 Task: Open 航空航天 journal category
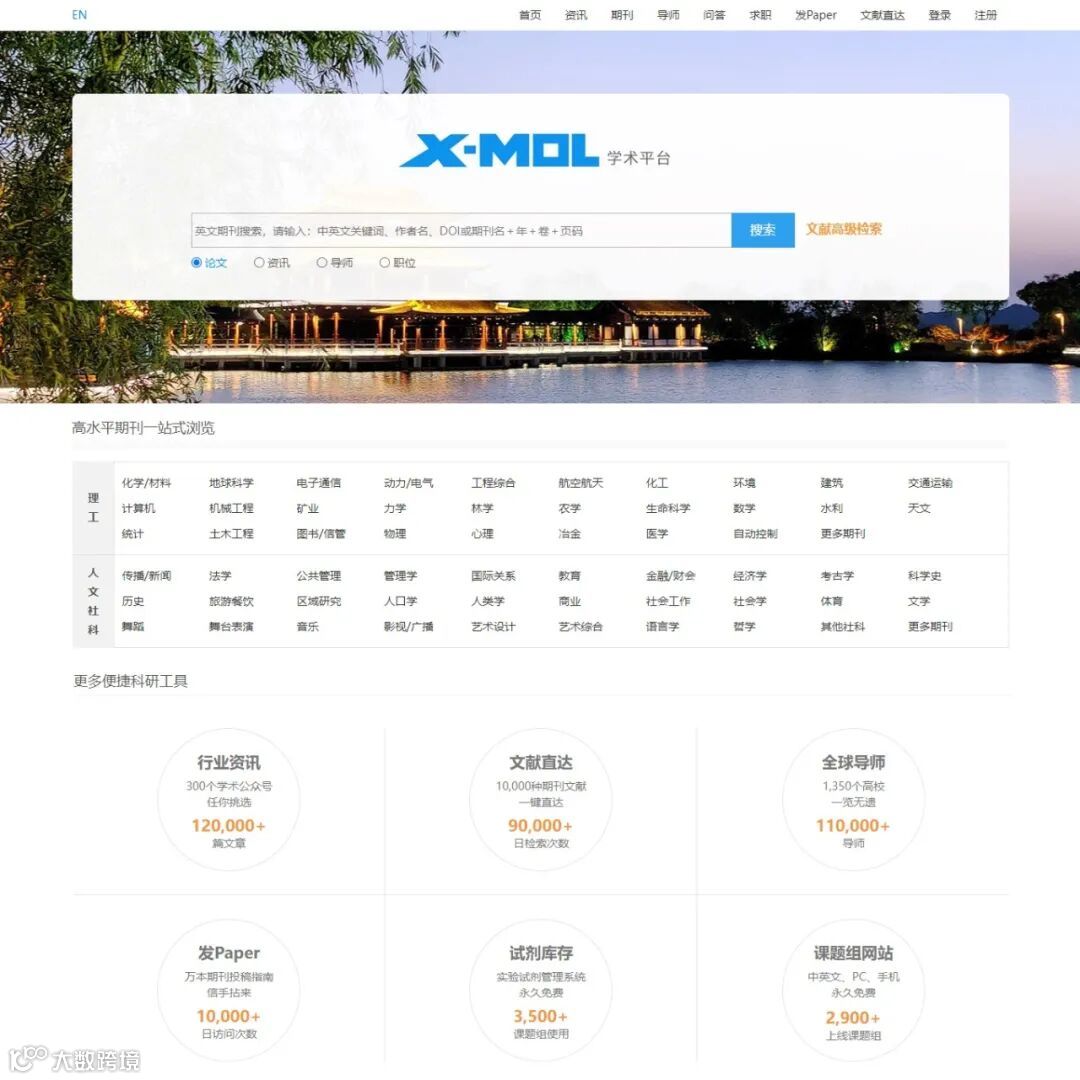pyautogui.click(x=581, y=483)
